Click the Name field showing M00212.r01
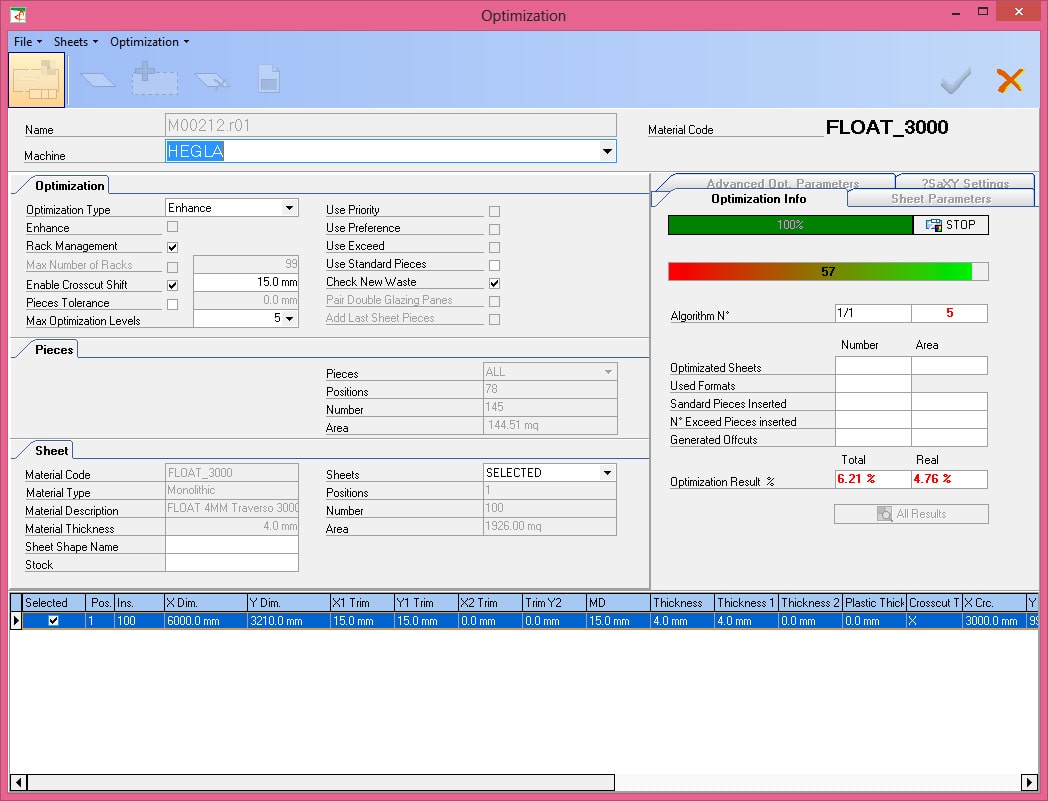Screen dimensions: 1048x801 (x=391, y=125)
